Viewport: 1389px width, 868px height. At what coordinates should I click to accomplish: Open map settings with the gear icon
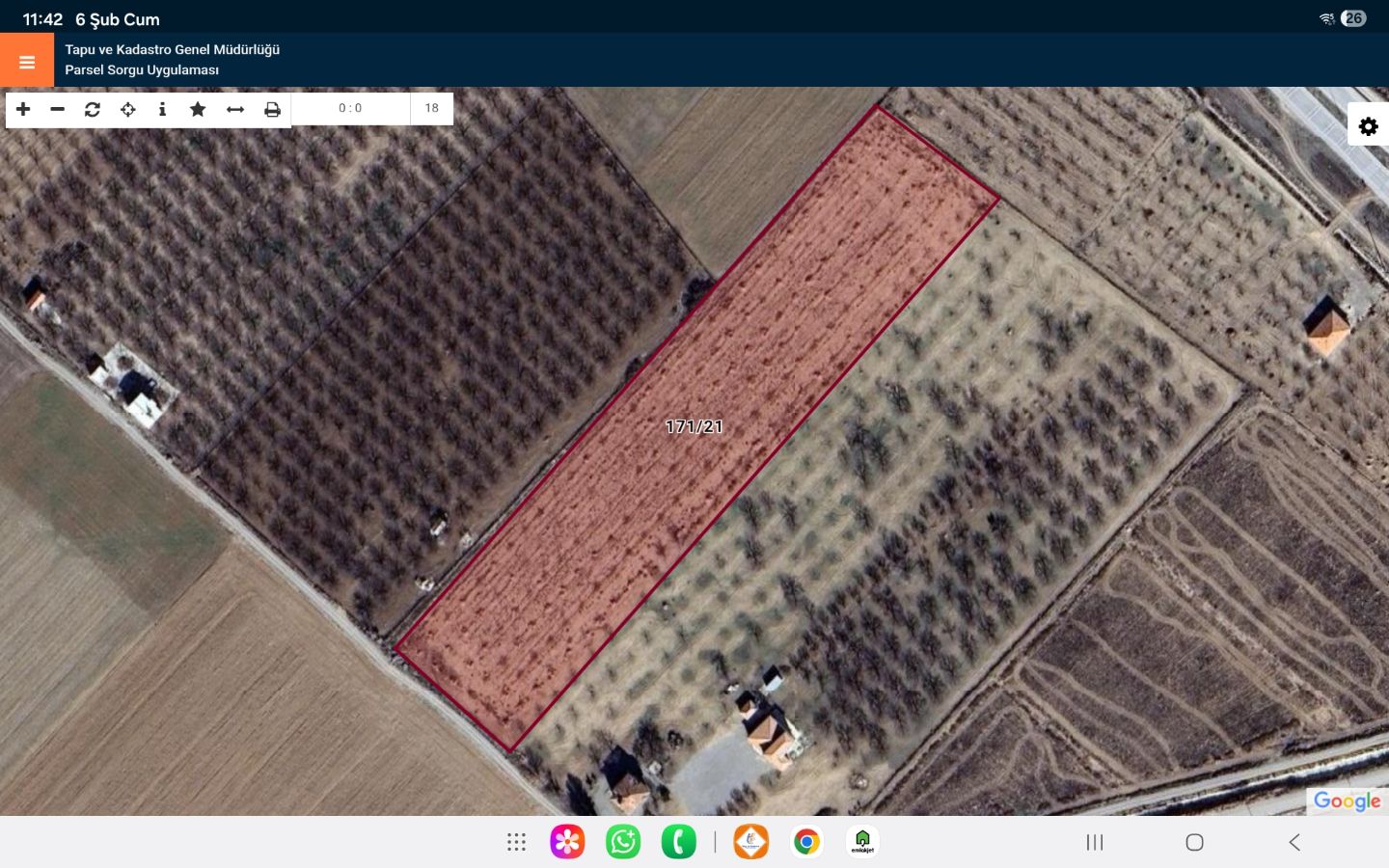(1368, 126)
